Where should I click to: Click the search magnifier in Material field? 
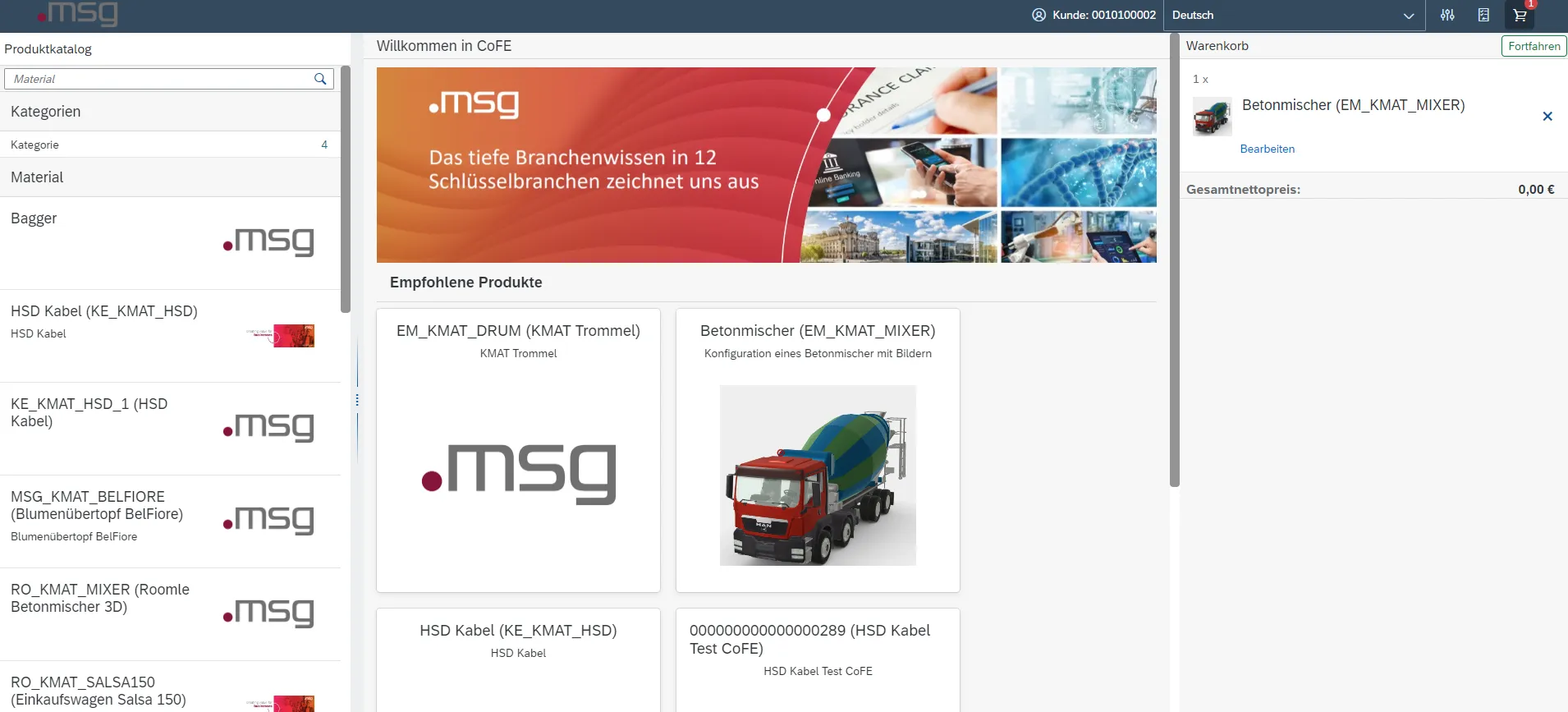(x=320, y=79)
